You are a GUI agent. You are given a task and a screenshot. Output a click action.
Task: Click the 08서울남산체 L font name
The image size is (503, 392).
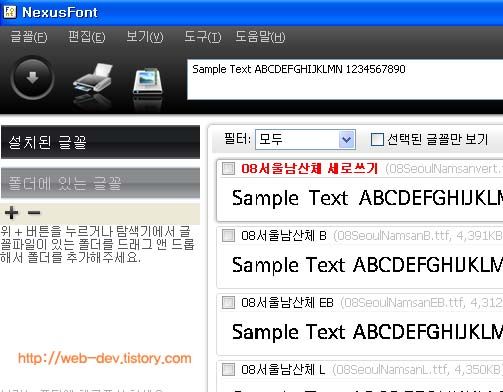coord(283,369)
